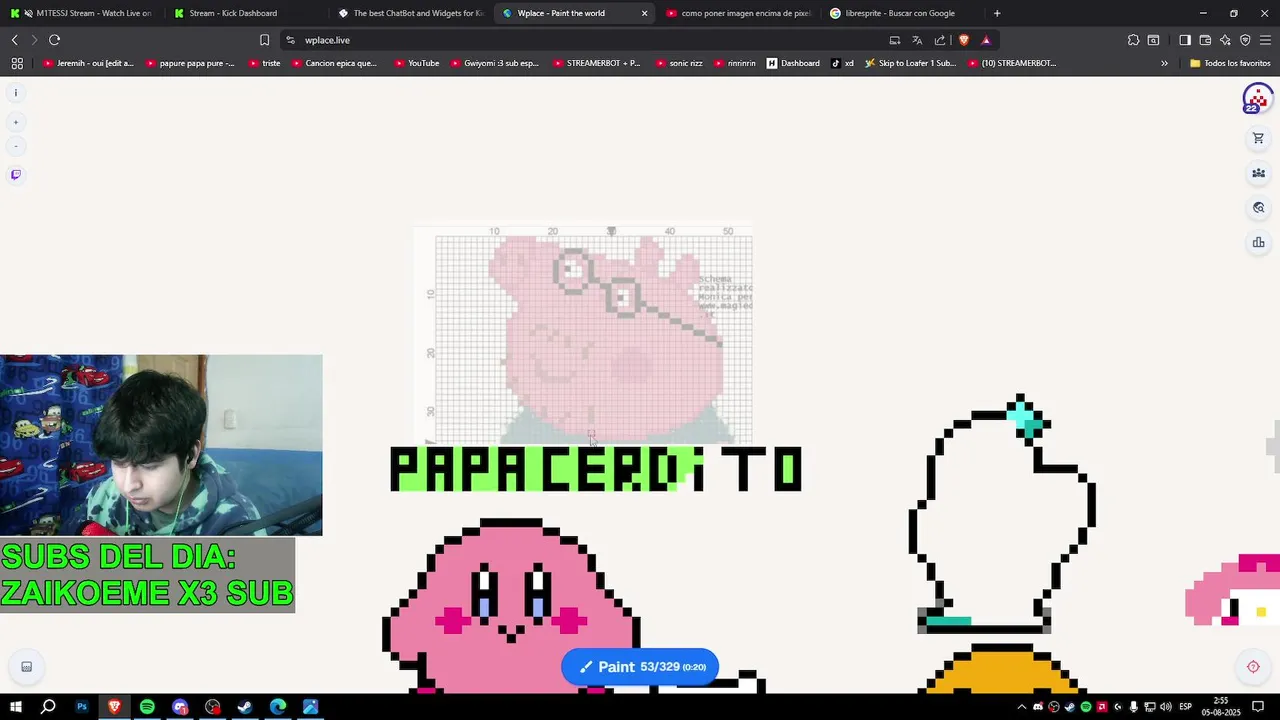
Task: Open the wplace store cart icon
Action: point(1258,139)
